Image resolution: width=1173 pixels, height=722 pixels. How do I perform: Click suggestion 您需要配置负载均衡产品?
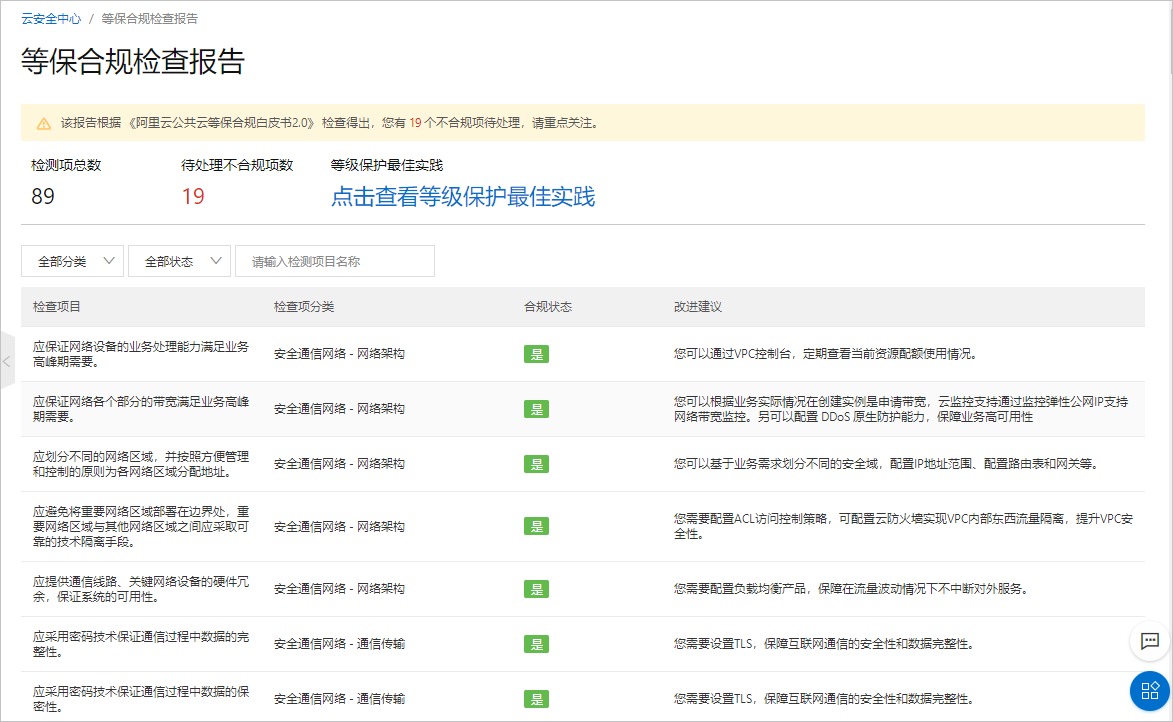[x=851, y=589]
